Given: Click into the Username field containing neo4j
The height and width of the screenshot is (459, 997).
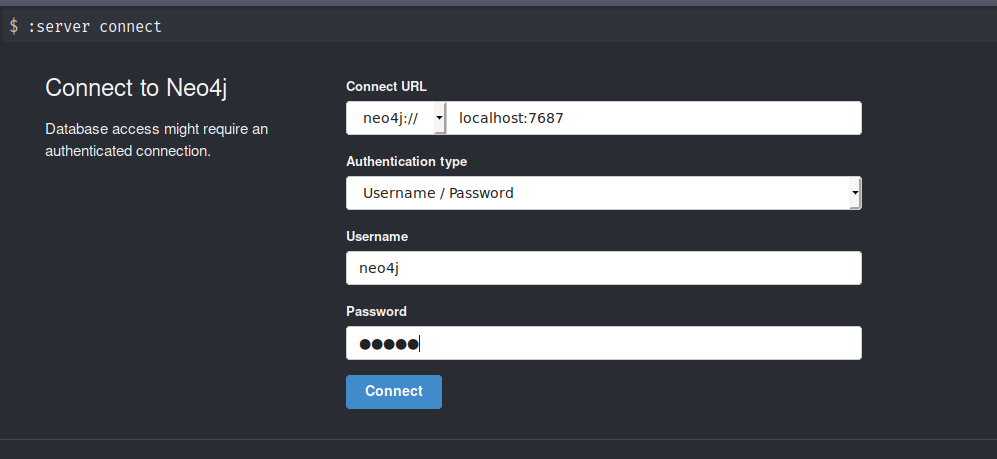Looking at the screenshot, I should pyautogui.click(x=603, y=268).
